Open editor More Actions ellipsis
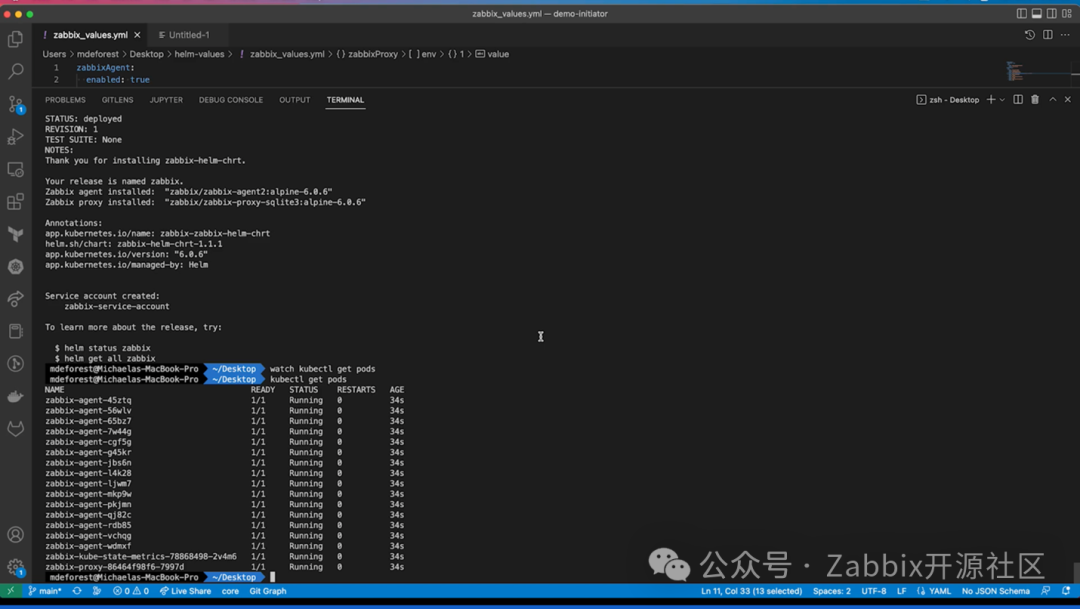The width and height of the screenshot is (1080, 609). coord(1066,34)
